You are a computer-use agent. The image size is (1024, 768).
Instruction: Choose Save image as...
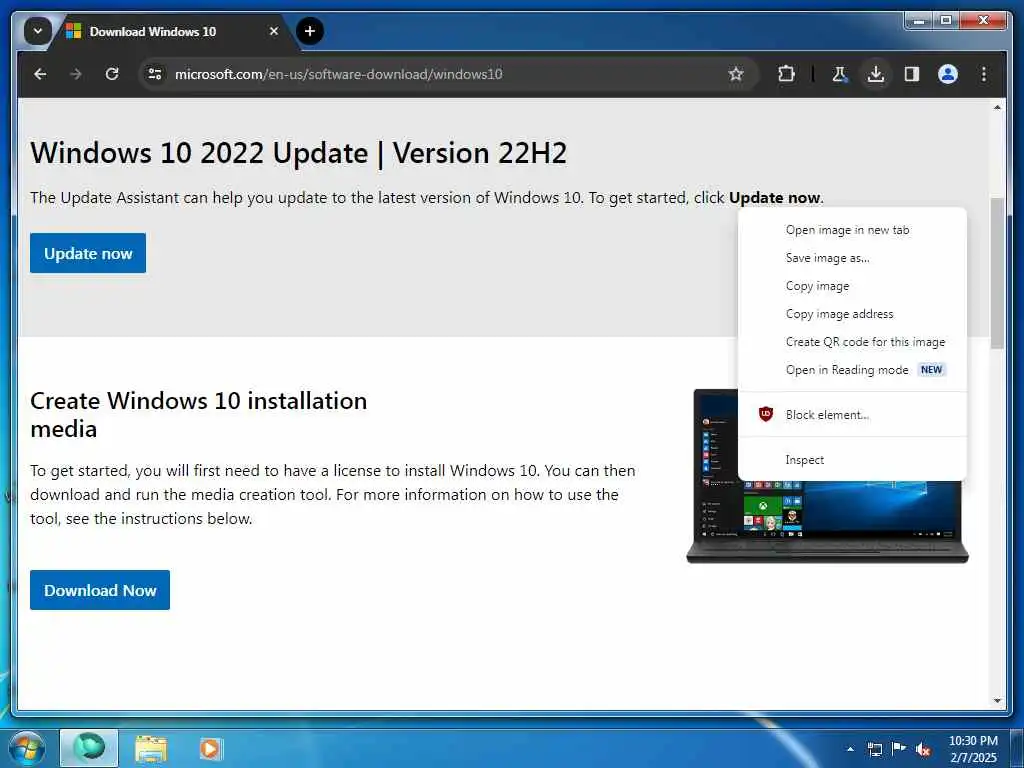(852, 258)
